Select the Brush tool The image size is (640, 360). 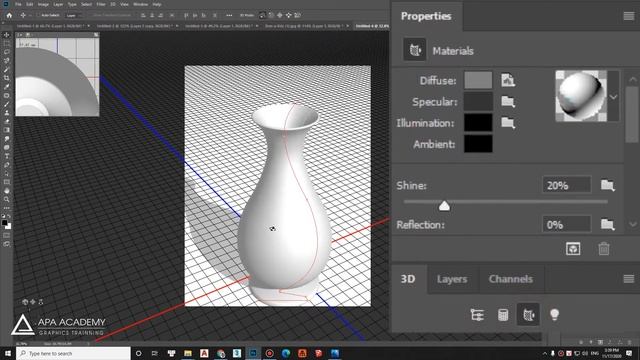pos(7,104)
